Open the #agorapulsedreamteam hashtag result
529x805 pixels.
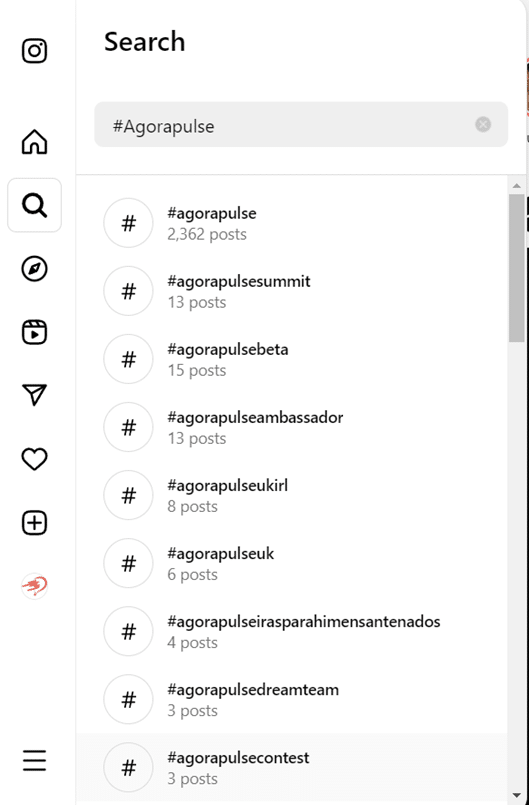pos(292,699)
